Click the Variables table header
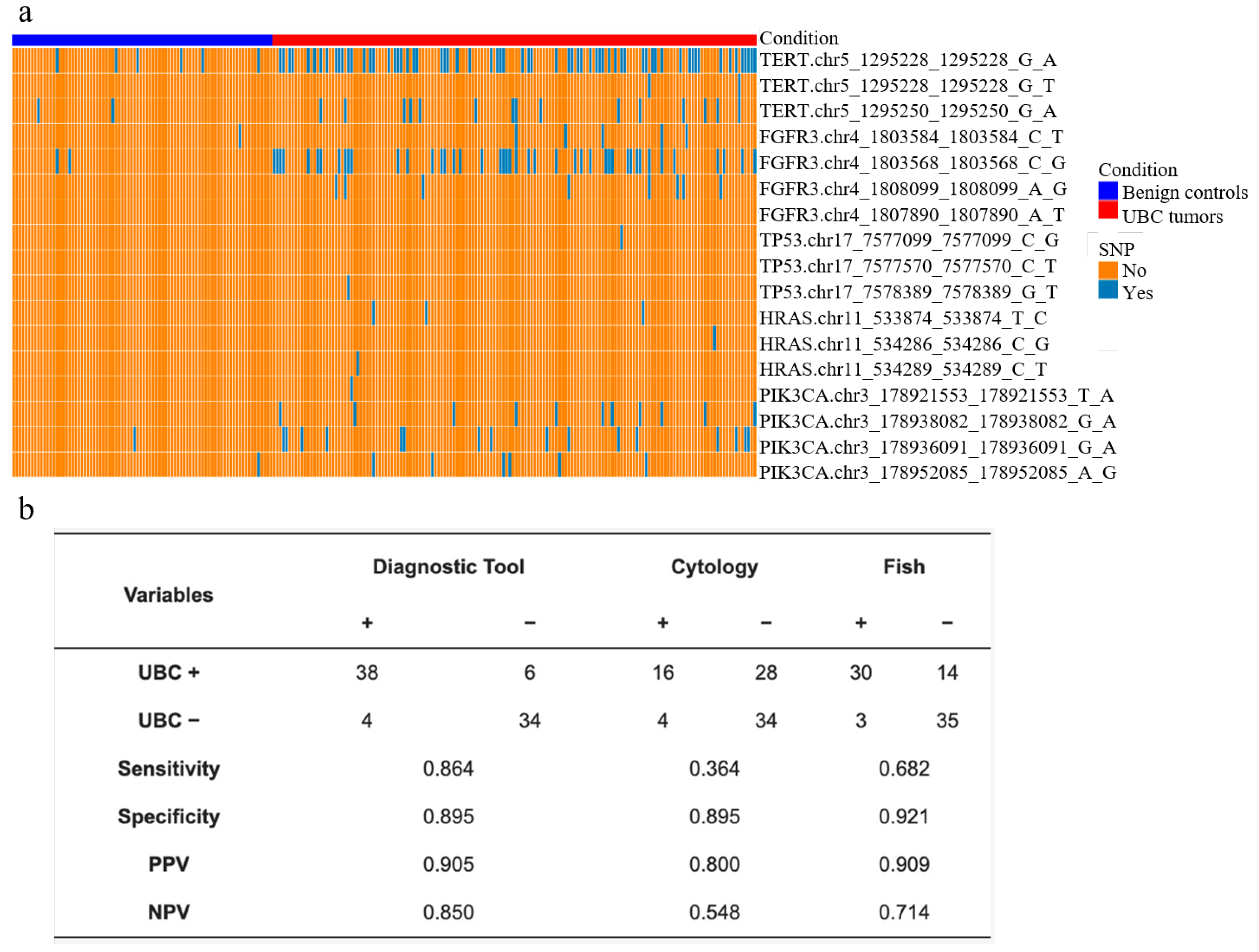This screenshot has height=952, width=1259. (x=168, y=595)
